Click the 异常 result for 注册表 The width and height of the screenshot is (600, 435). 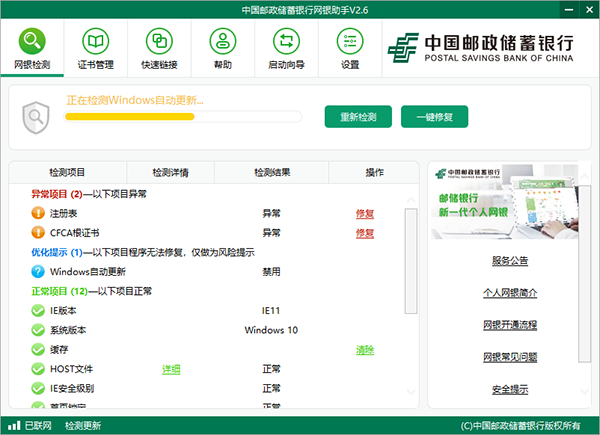point(271,213)
